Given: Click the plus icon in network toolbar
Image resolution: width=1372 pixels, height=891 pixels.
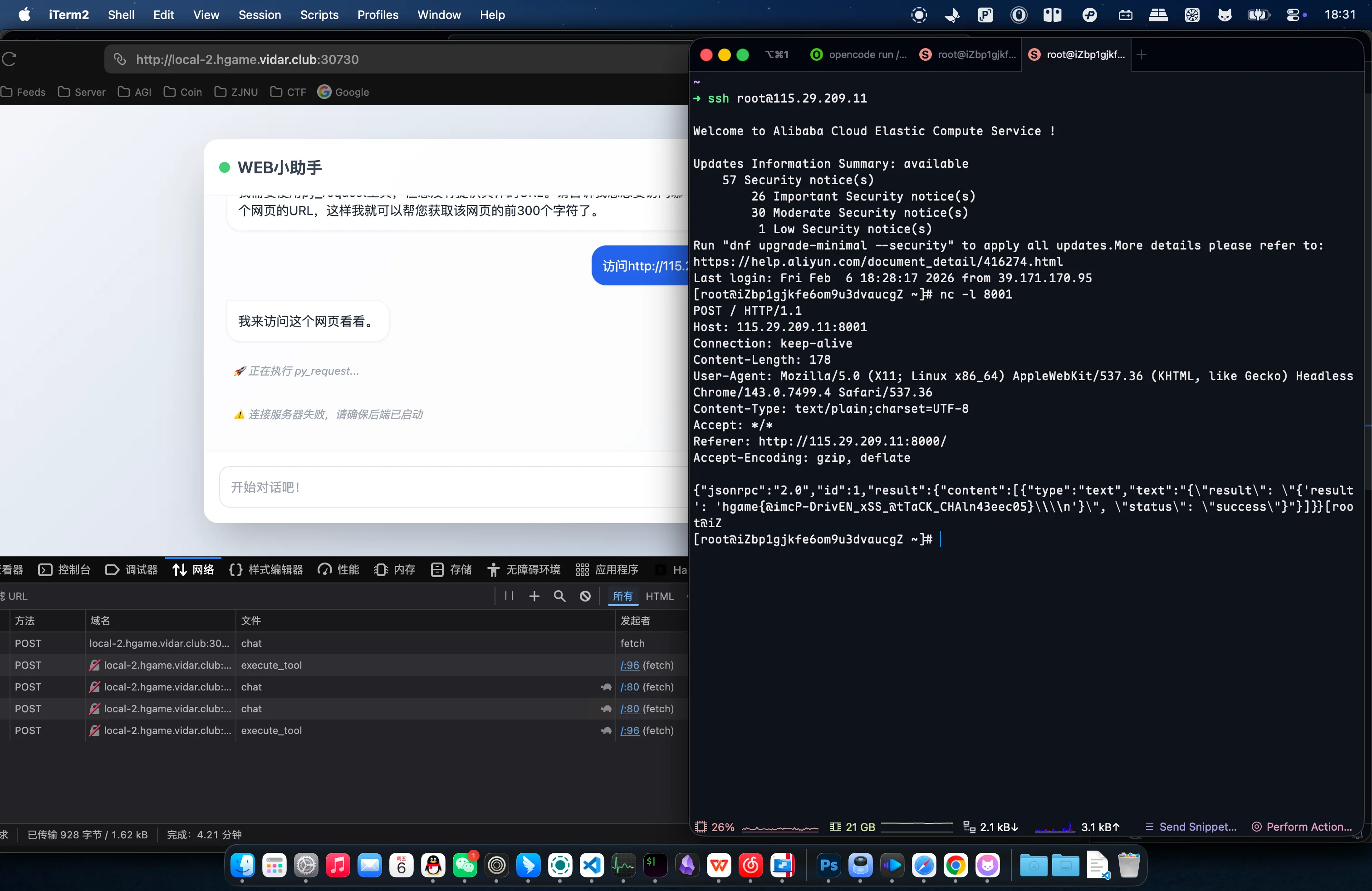Looking at the screenshot, I should [x=534, y=596].
